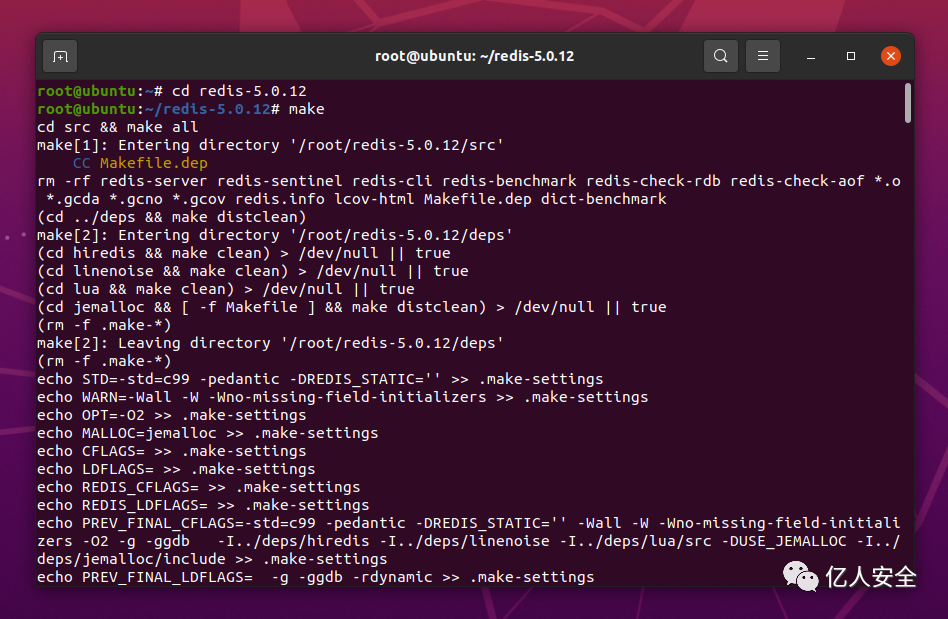948x619 pixels.
Task: Click the 'echo REDIS_LDFLAGS=' line
Action: pyautogui.click(x=203, y=505)
